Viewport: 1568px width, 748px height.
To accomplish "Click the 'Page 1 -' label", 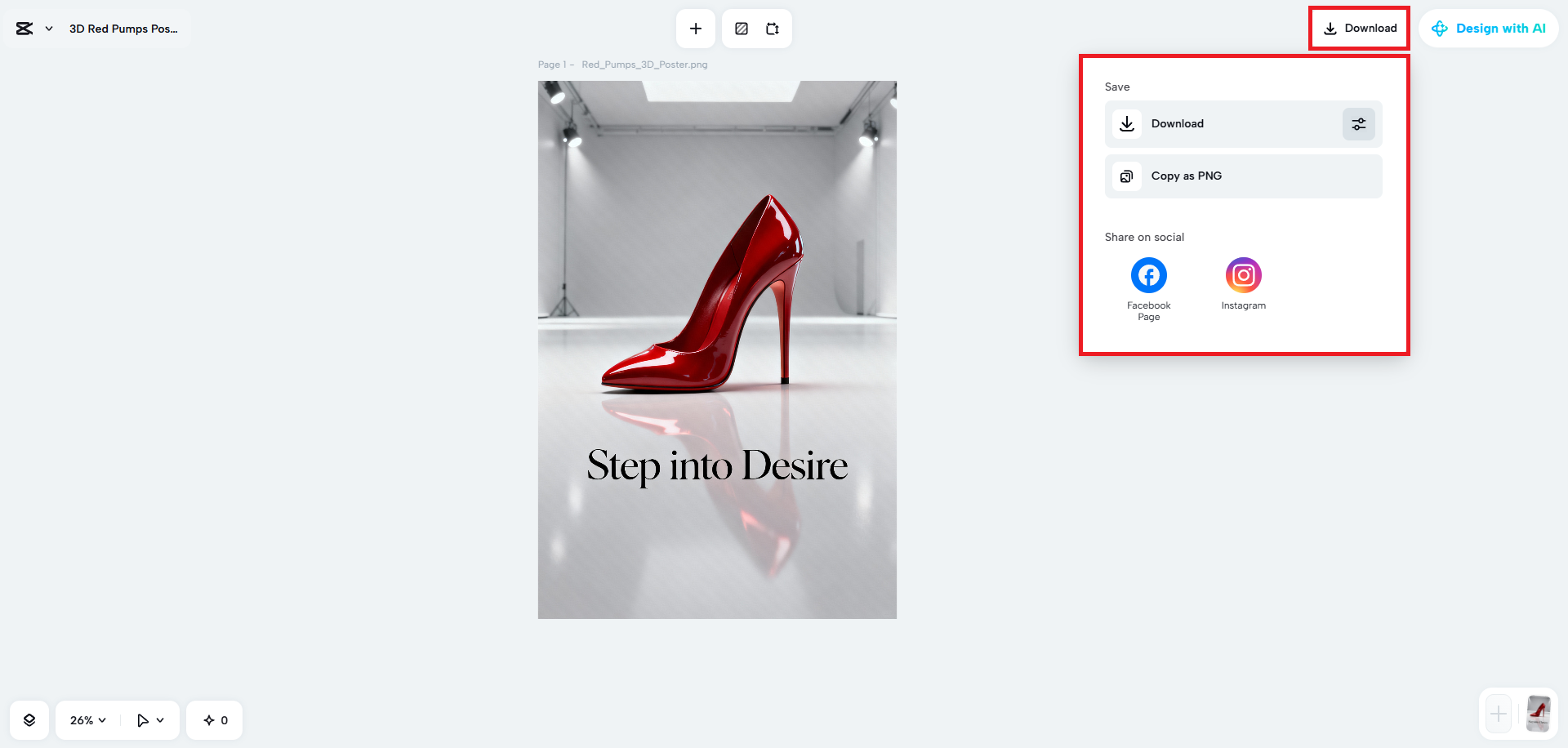I will pyautogui.click(x=556, y=65).
